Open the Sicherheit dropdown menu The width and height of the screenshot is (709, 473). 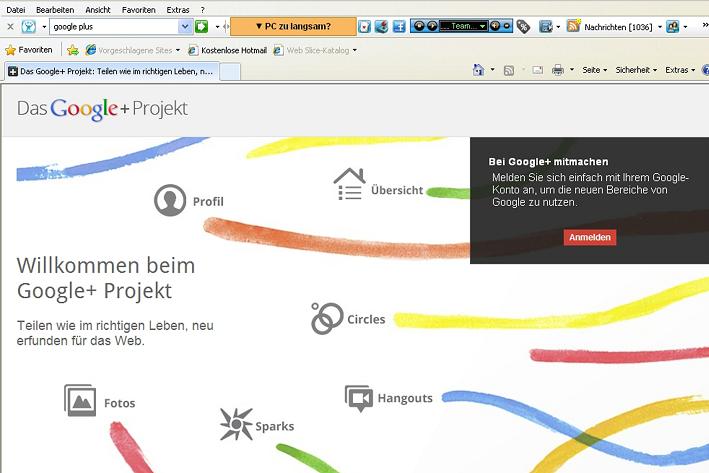636,70
